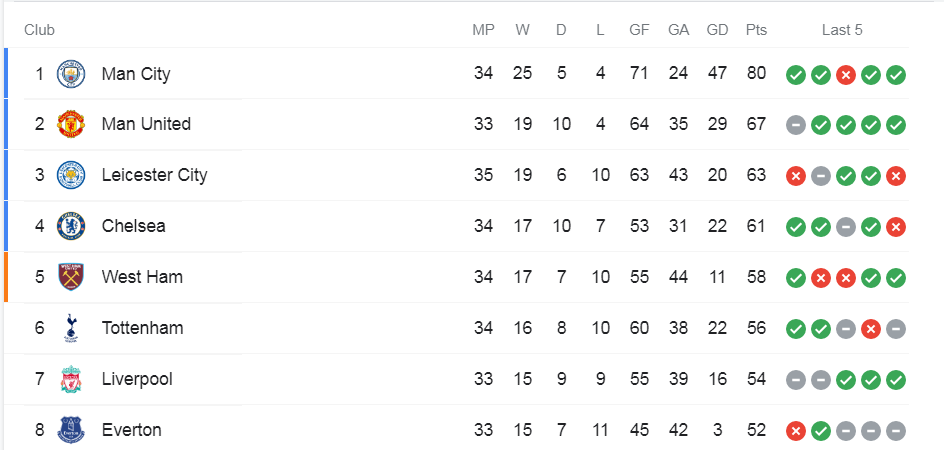This screenshot has height=450, width=944.
Task: Click the Tottenham club crest
Action: (71, 328)
